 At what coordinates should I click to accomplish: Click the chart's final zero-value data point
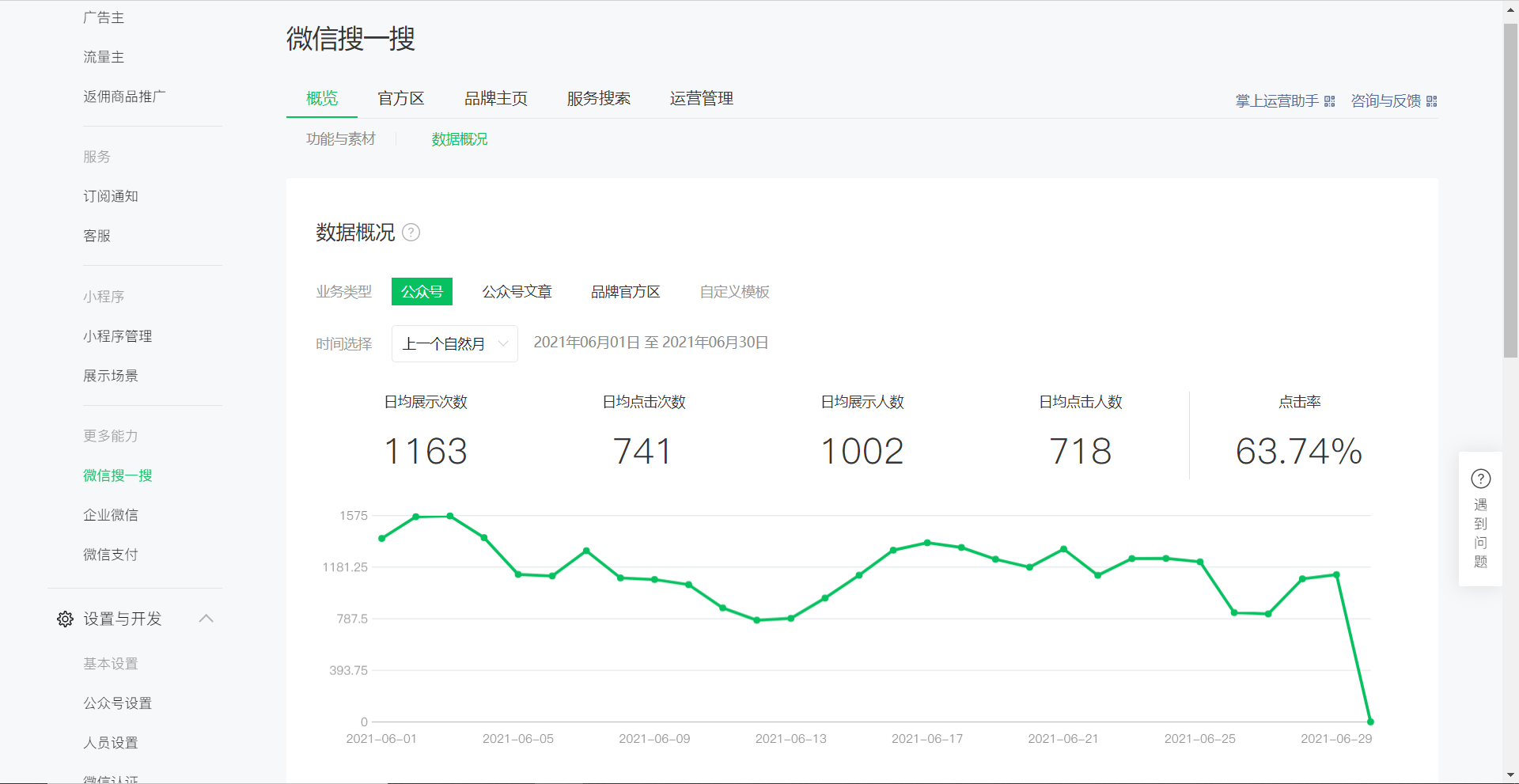1370,722
